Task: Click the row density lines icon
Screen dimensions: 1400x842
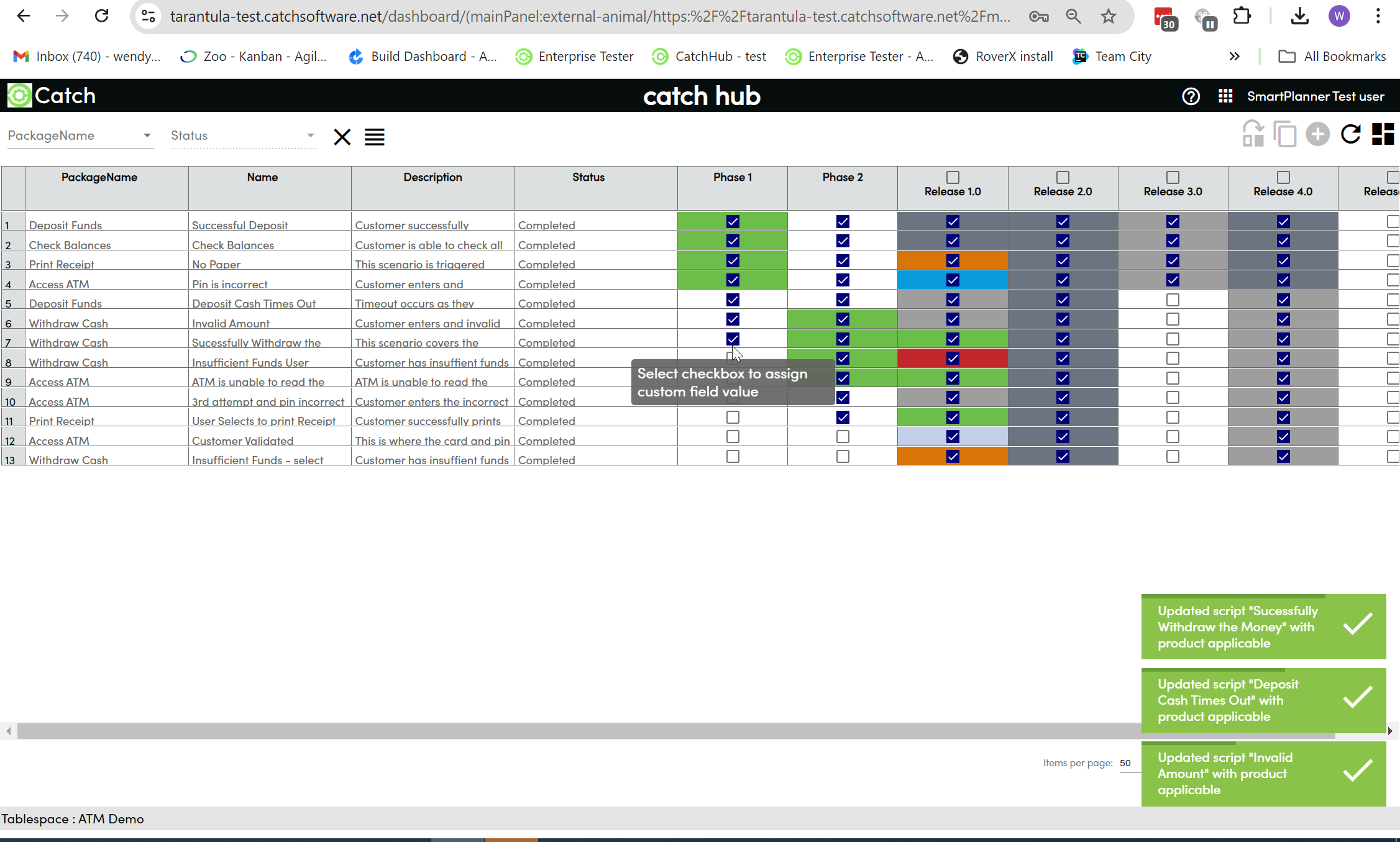Action: click(x=374, y=137)
